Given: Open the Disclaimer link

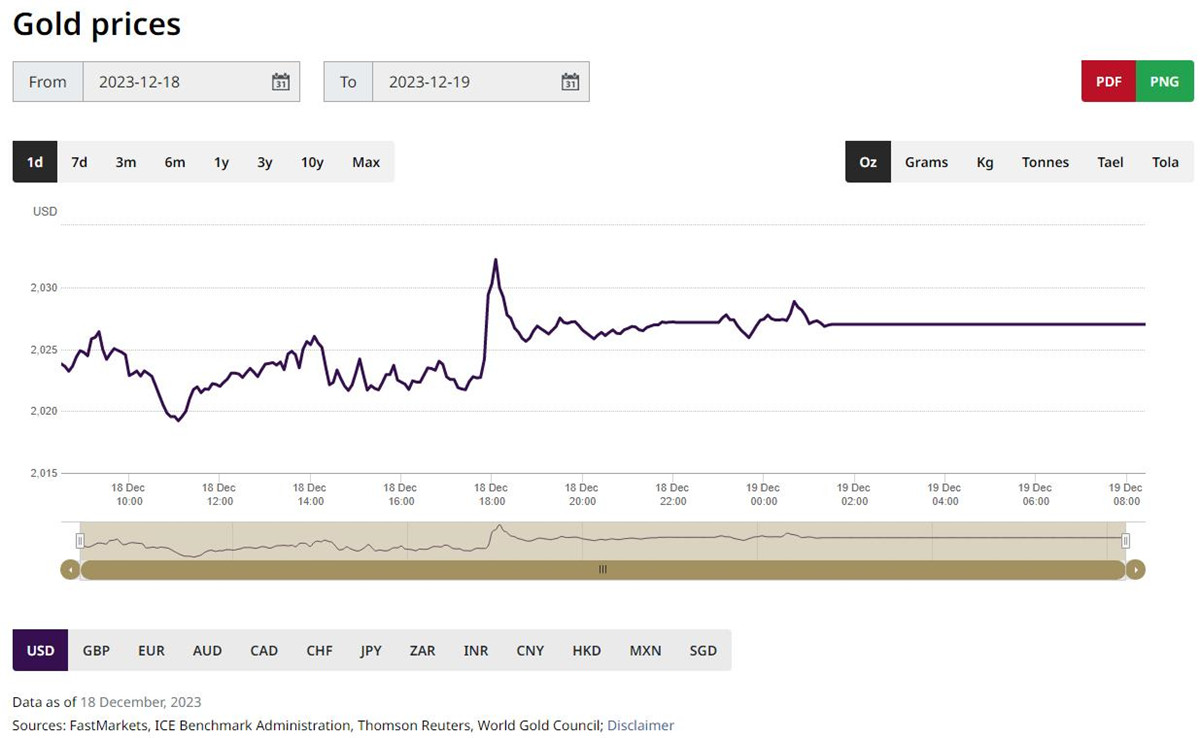Looking at the screenshot, I should click(x=641, y=725).
